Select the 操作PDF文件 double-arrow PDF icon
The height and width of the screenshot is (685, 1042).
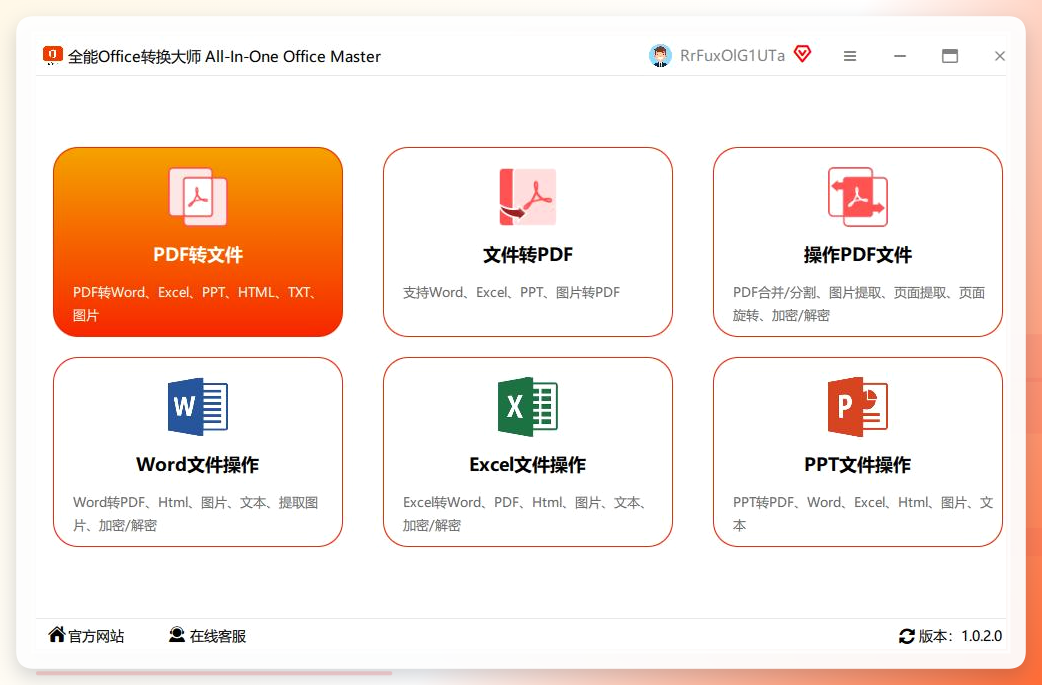coord(857,197)
